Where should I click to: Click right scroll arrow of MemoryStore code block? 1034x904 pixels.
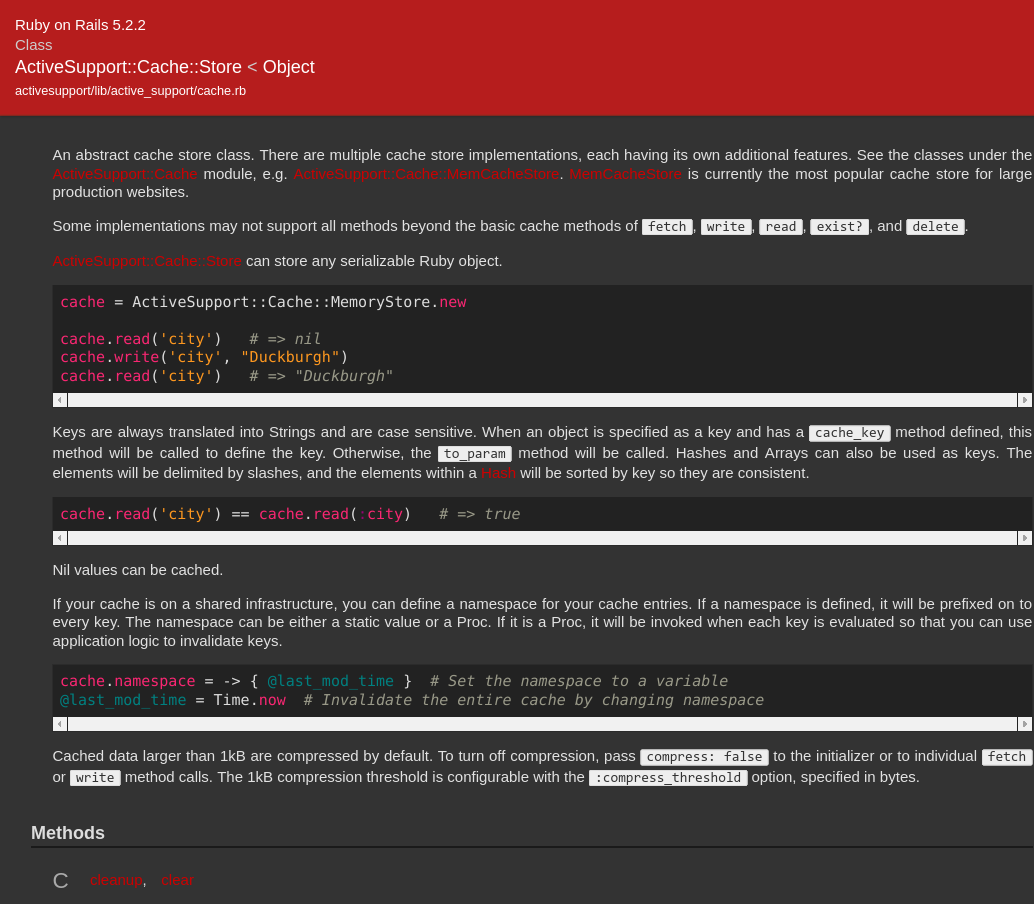tap(1025, 400)
